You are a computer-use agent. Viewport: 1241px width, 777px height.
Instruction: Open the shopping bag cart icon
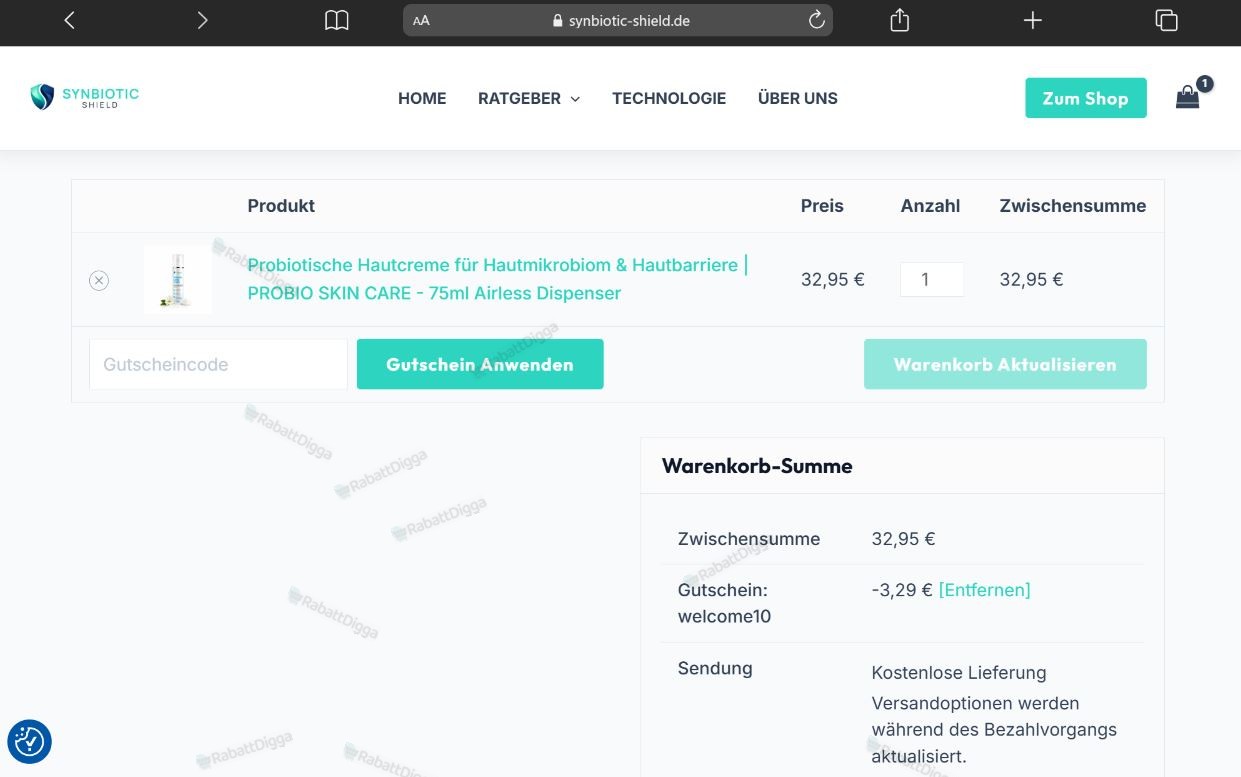[x=1188, y=96]
